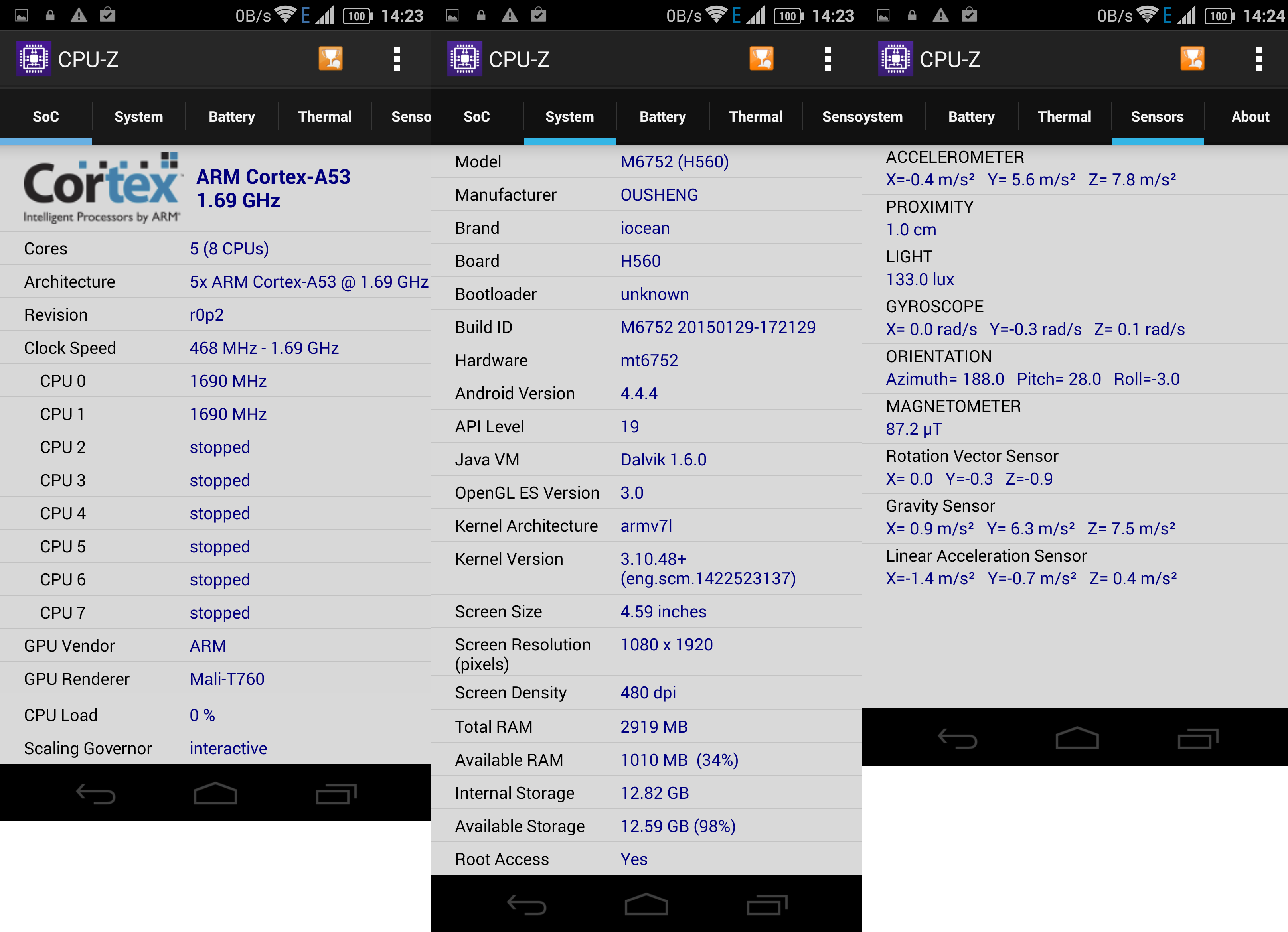Image resolution: width=1288 pixels, height=932 pixels.
Task: Tap the Cores value '5 (8 CPUs)'
Action: [229, 248]
